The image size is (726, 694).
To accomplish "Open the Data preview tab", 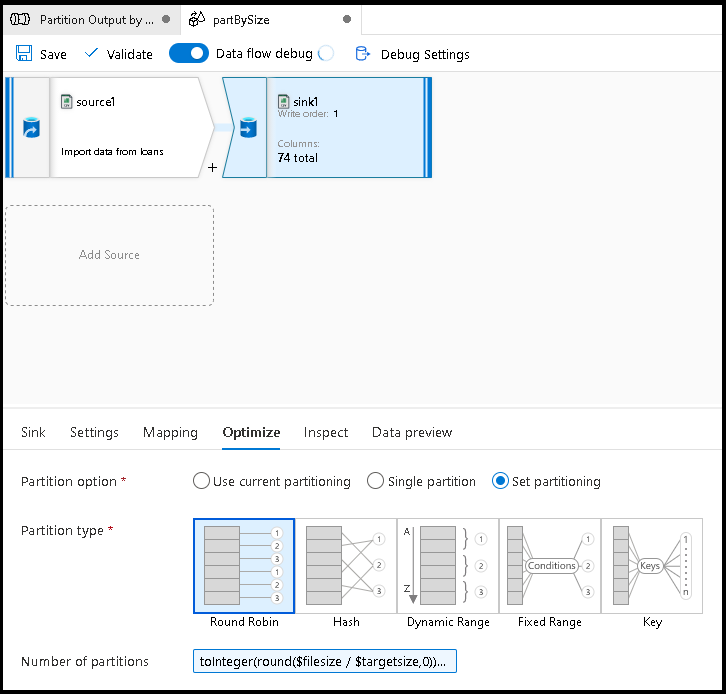I will click(x=412, y=432).
